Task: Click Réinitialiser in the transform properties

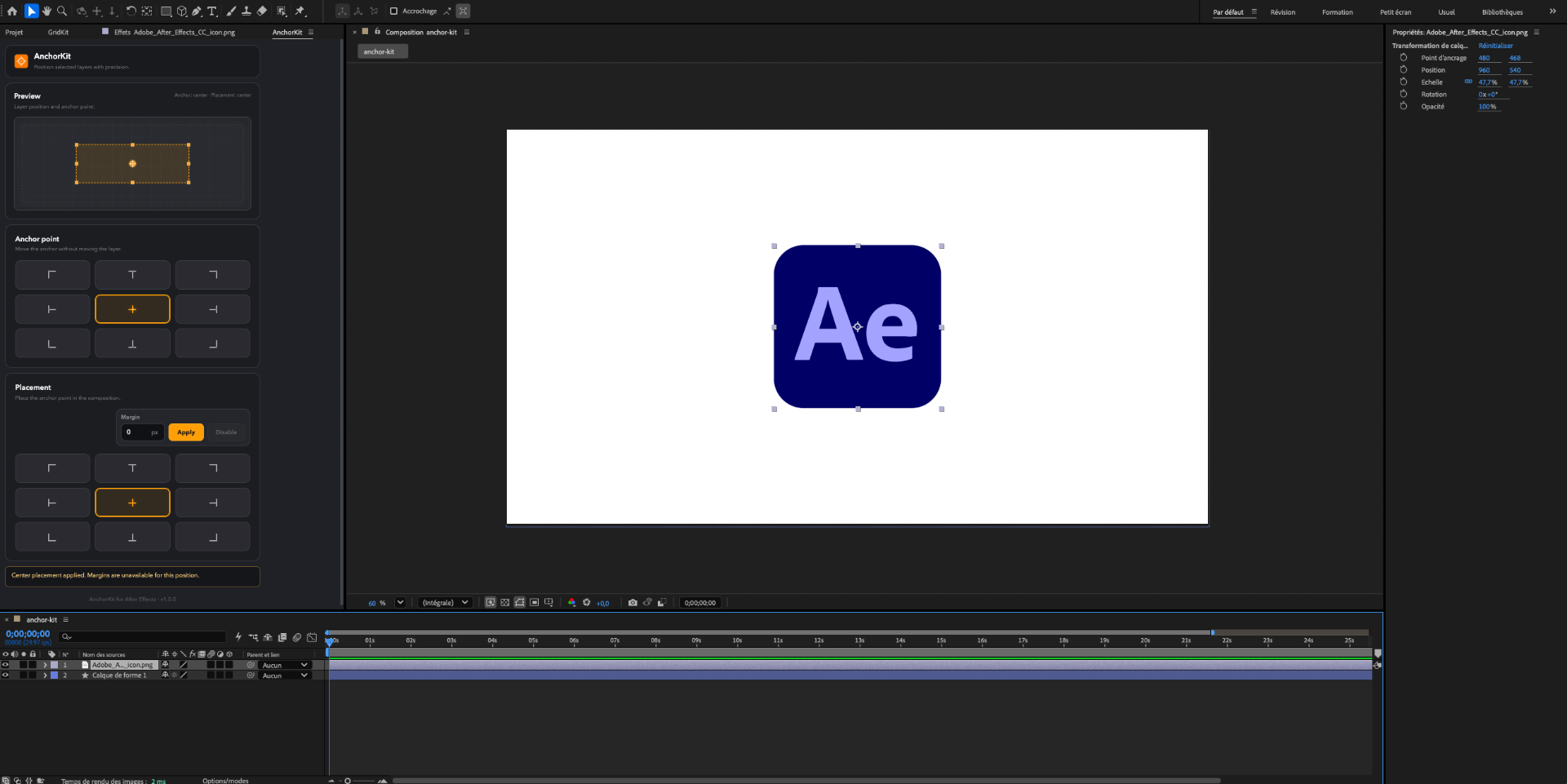Action: pyautogui.click(x=1495, y=46)
